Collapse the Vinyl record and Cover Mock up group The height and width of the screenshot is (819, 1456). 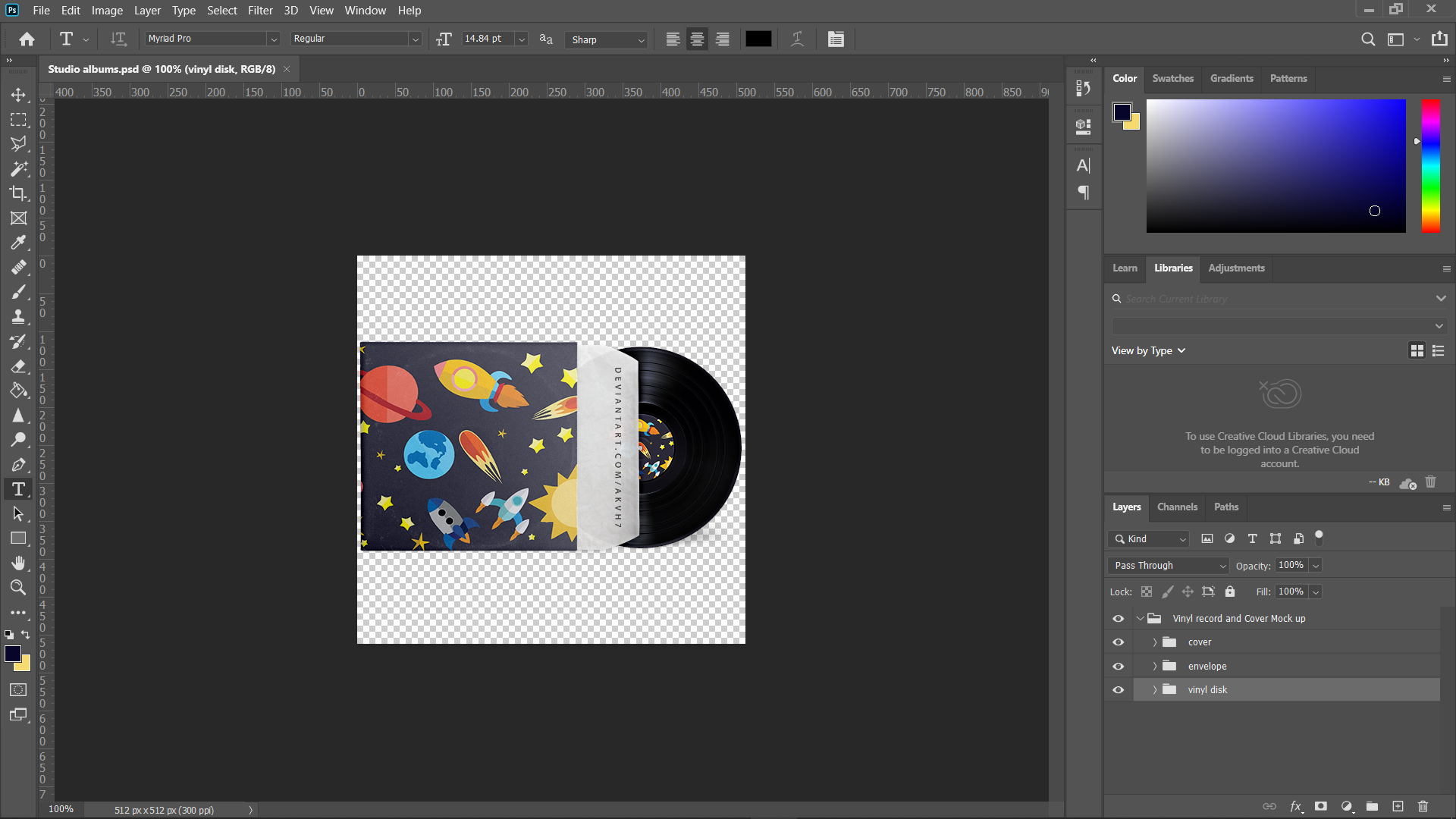[x=1140, y=618]
